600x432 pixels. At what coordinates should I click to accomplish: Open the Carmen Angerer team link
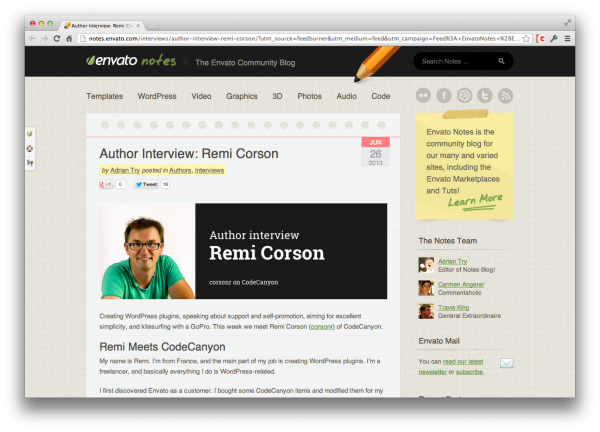(x=461, y=284)
